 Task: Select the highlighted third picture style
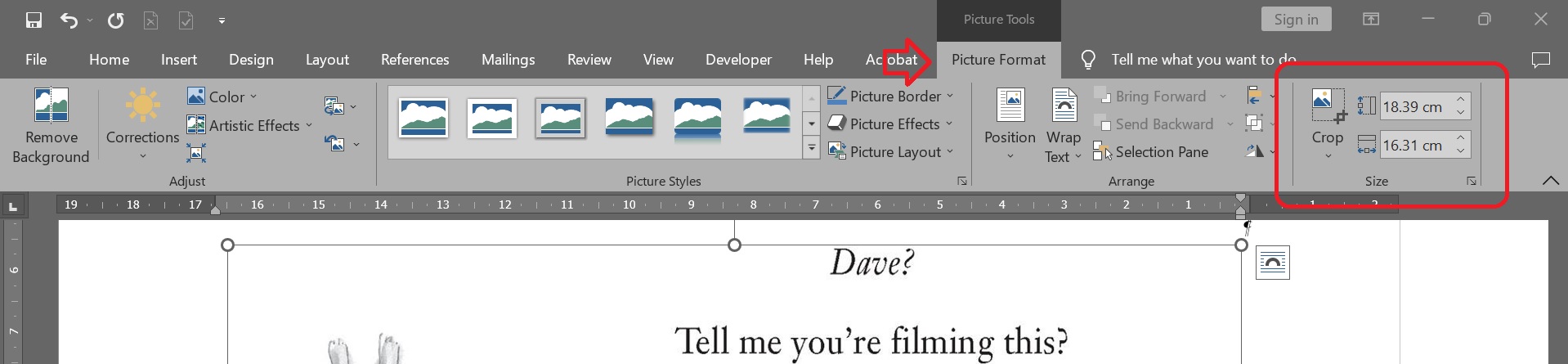[x=561, y=118]
